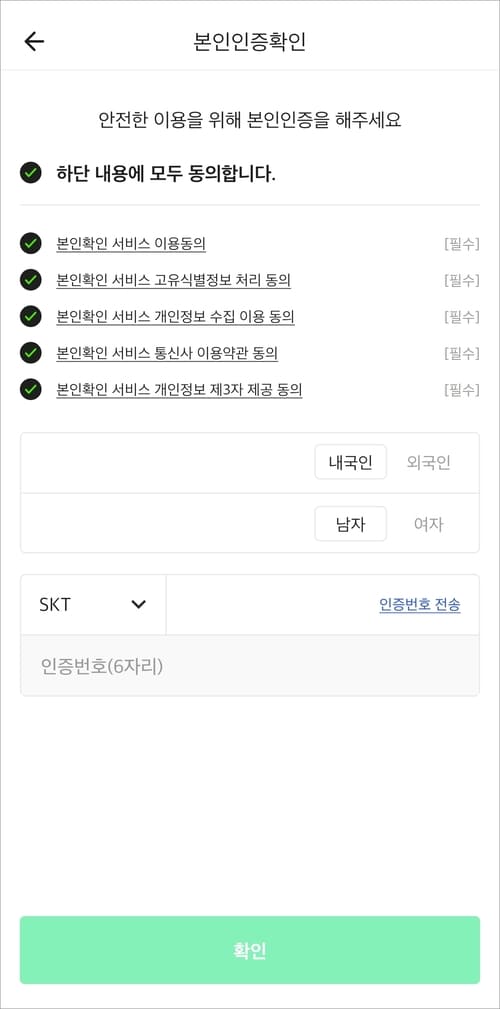
Task: Uncheck 개인정보 수집 이용 동의 checkmark
Action: pos(31,317)
